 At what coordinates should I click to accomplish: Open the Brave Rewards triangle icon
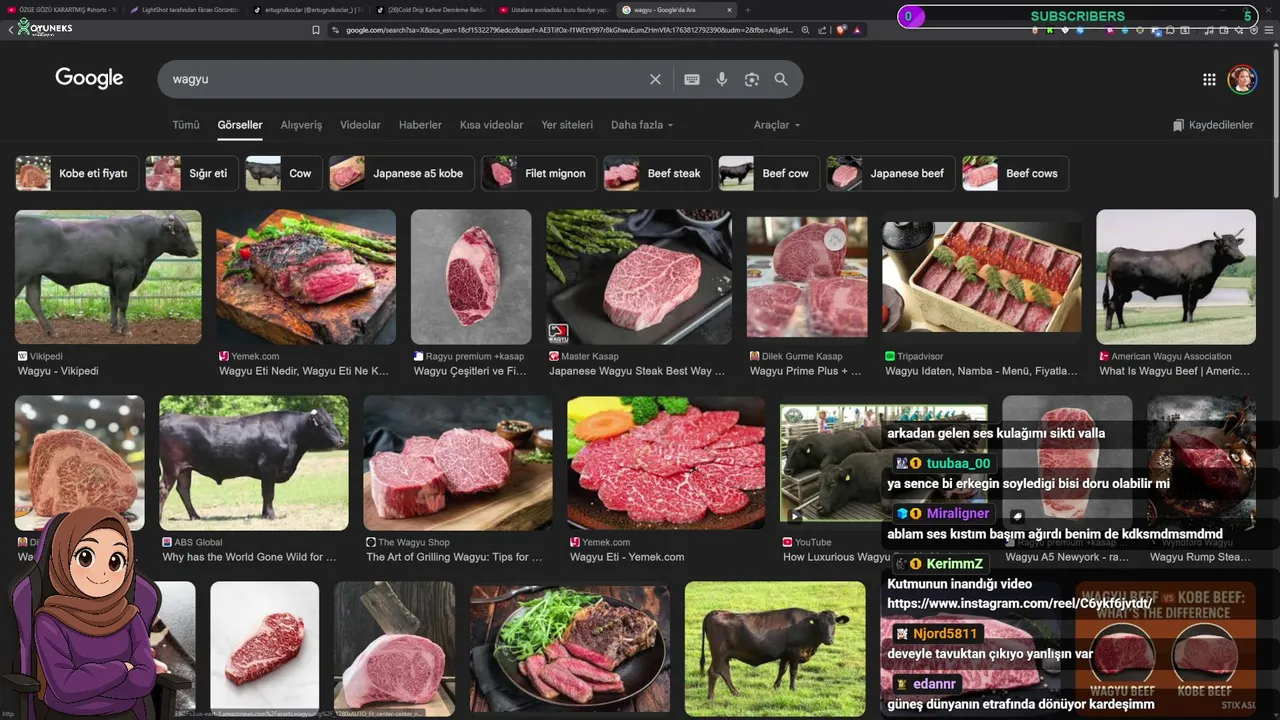857,30
